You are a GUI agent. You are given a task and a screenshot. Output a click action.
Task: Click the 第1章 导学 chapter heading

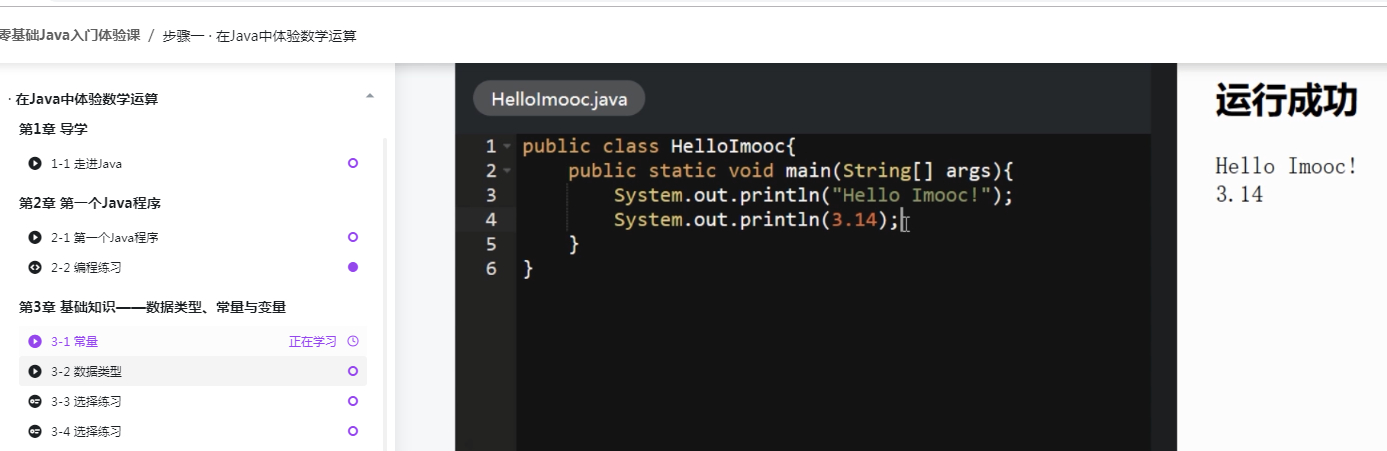[x=54, y=129]
